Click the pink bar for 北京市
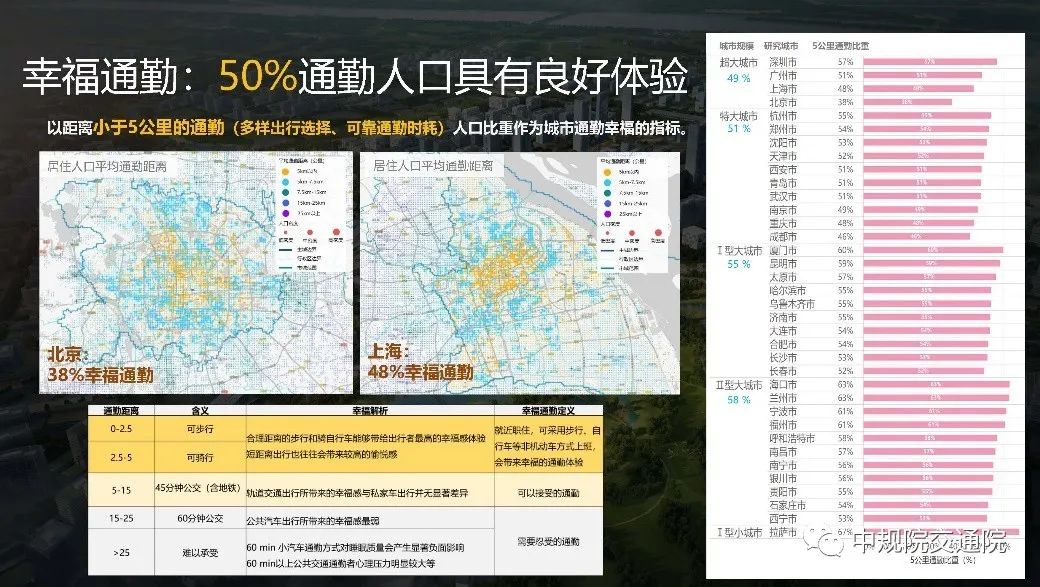The width and height of the screenshot is (1040, 587). click(x=907, y=102)
